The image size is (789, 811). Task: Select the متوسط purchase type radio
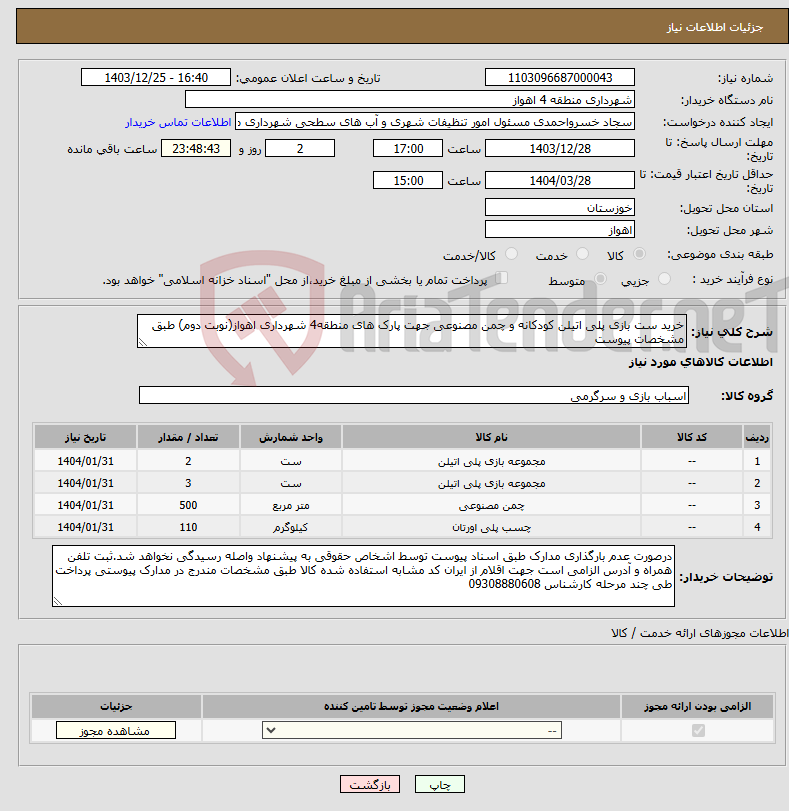(x=600, y=279)
